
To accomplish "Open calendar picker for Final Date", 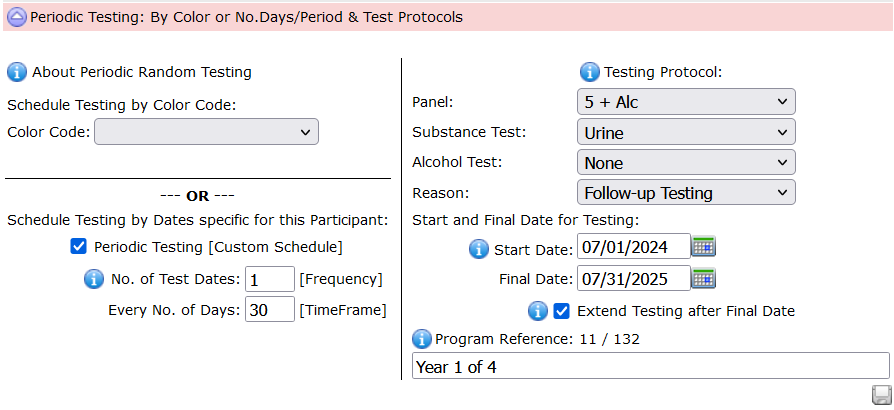I will coord(704,278).
